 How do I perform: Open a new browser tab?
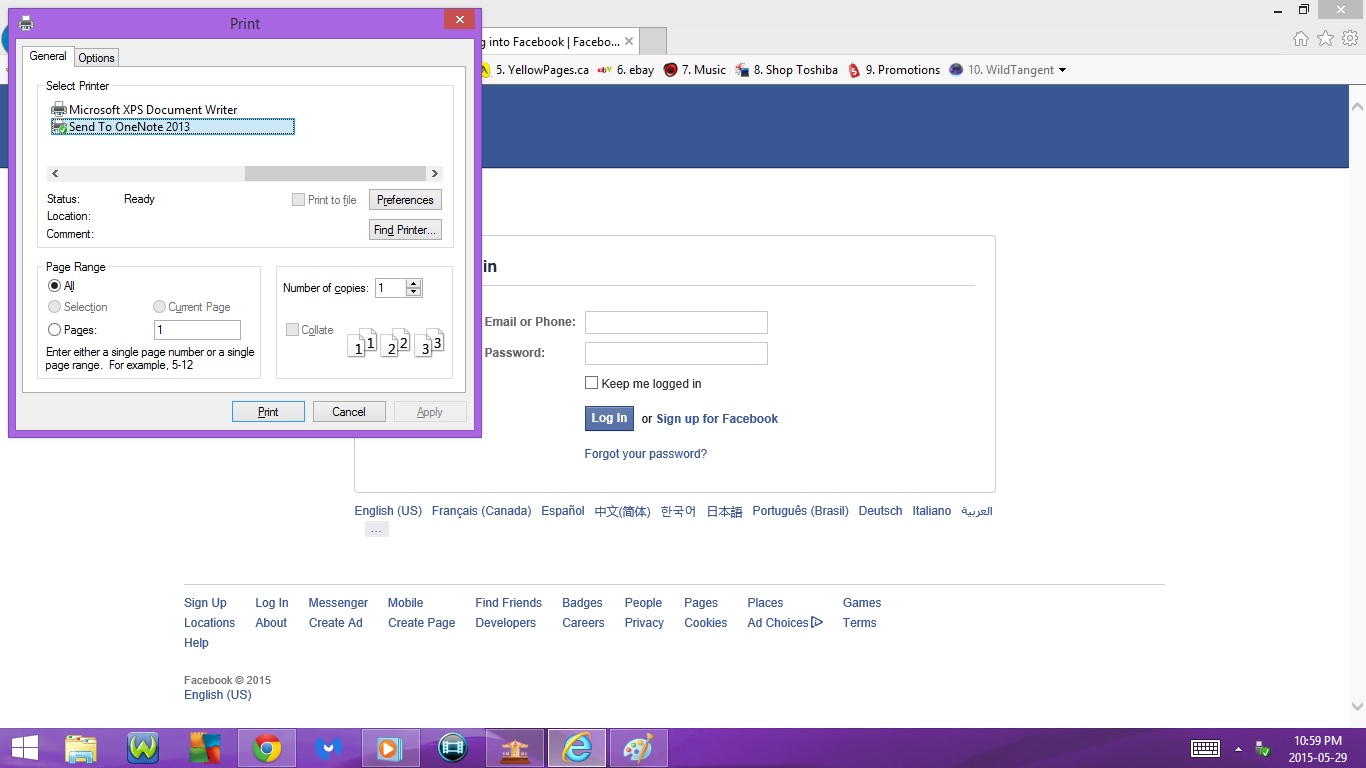pos(652,42)
